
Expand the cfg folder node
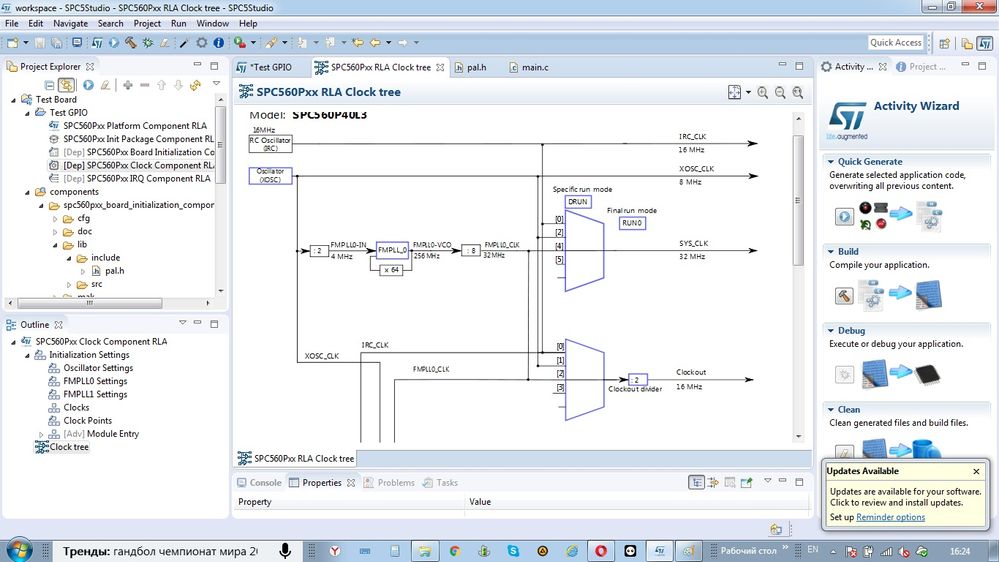[55, 219]
